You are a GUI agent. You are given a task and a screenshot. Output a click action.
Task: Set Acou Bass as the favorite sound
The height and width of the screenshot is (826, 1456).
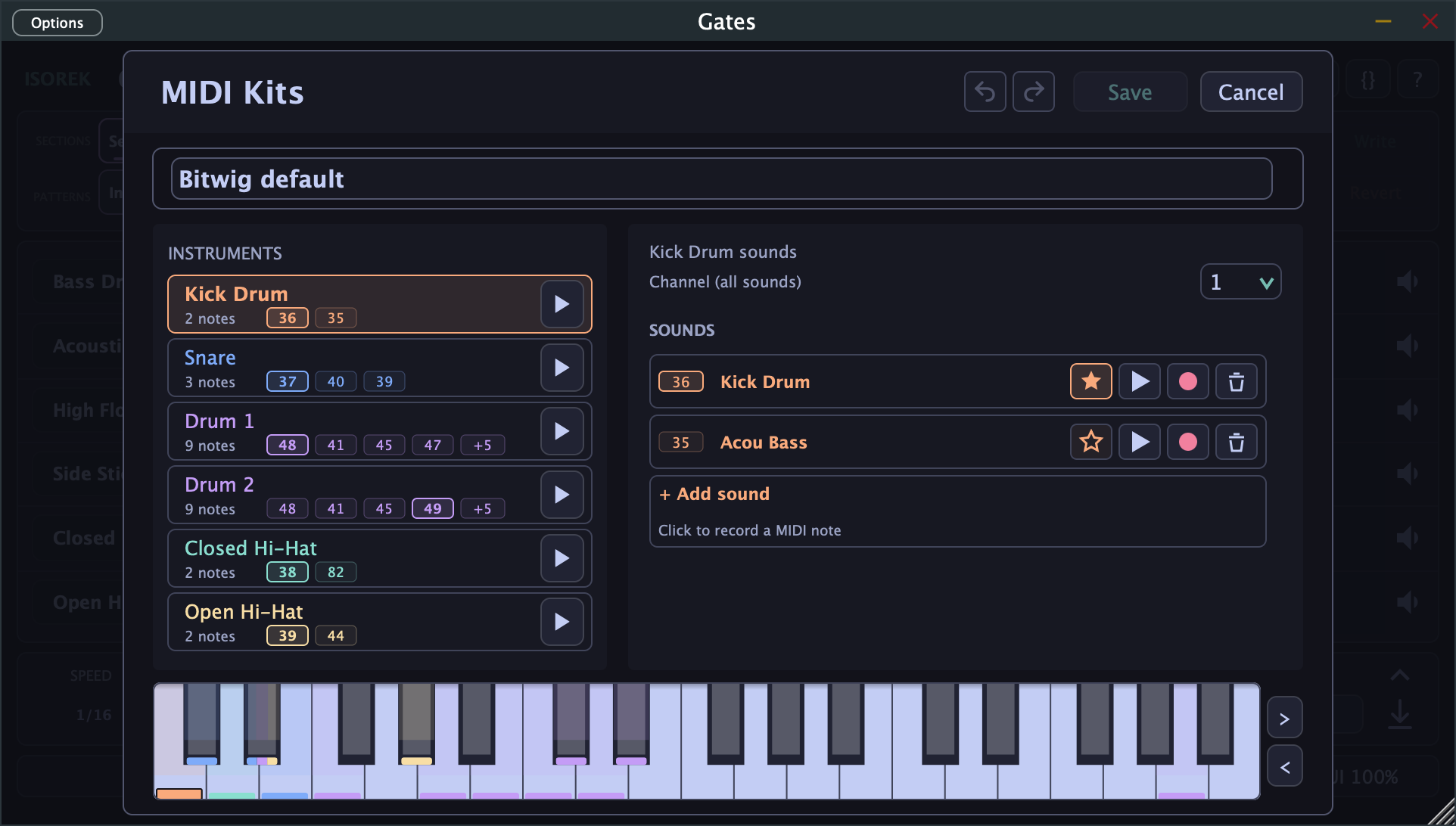(x=1090, y=442)
